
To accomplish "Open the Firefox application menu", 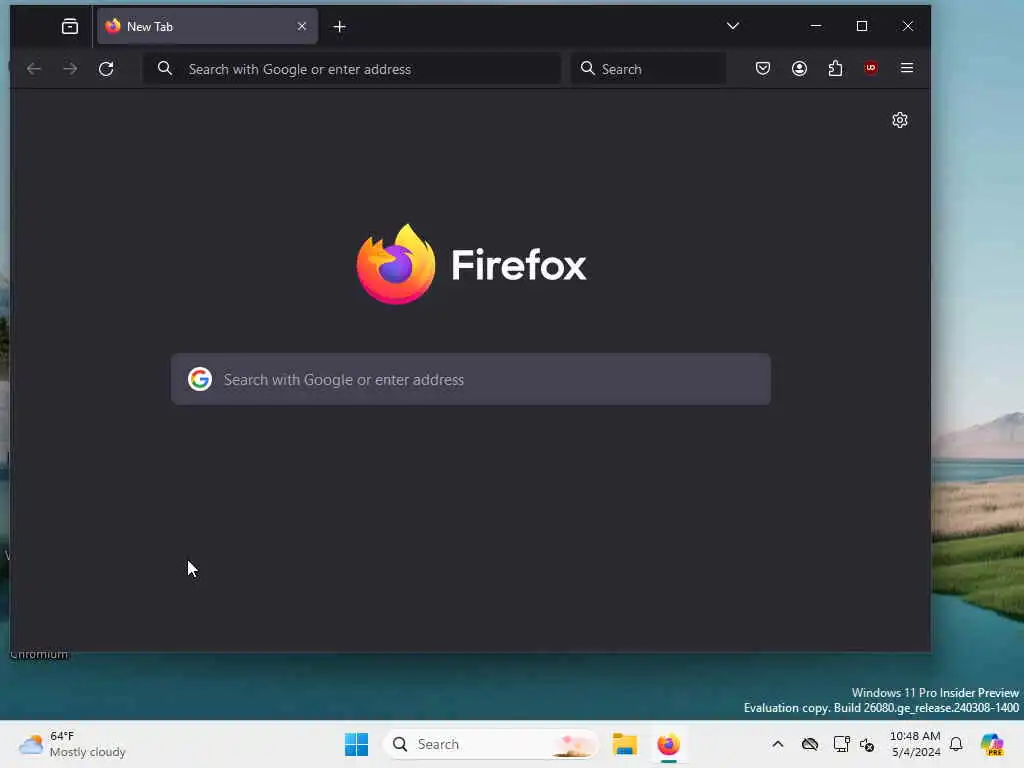I will coord(906,68).
